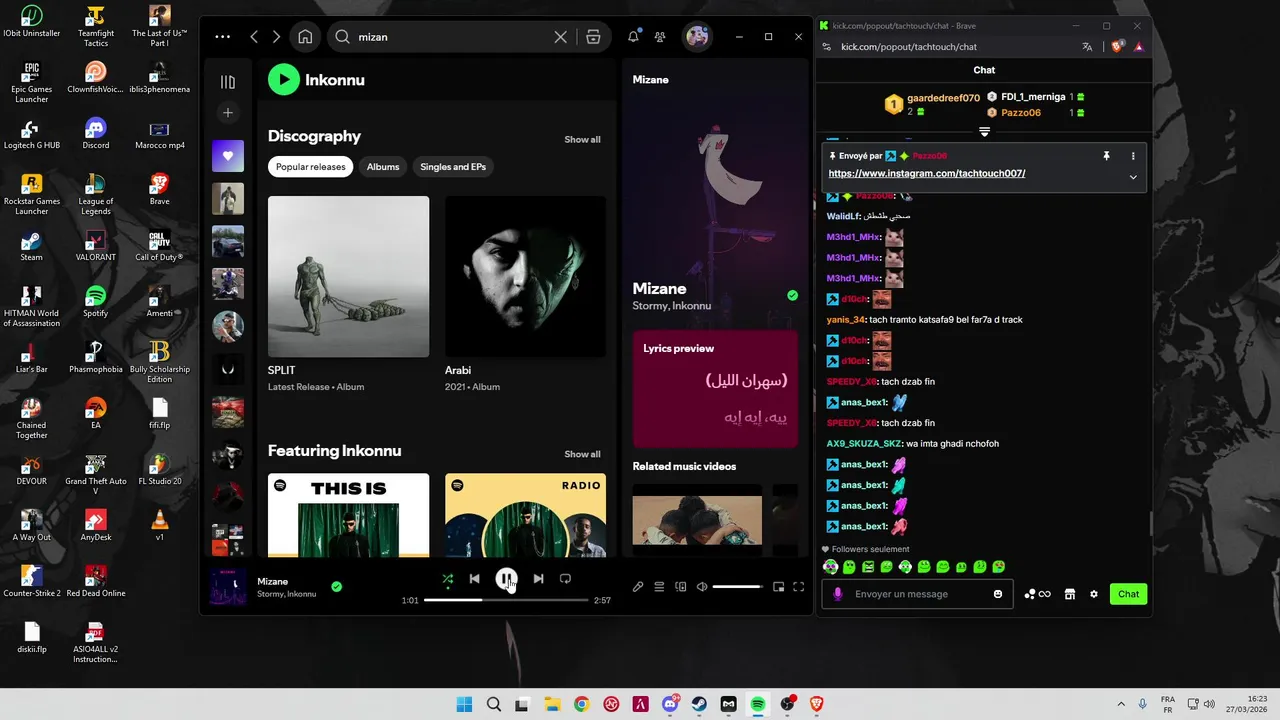Select Popular releases filter chip
The height and width of the screenshot is (720, 1280).
pos(310,167)
